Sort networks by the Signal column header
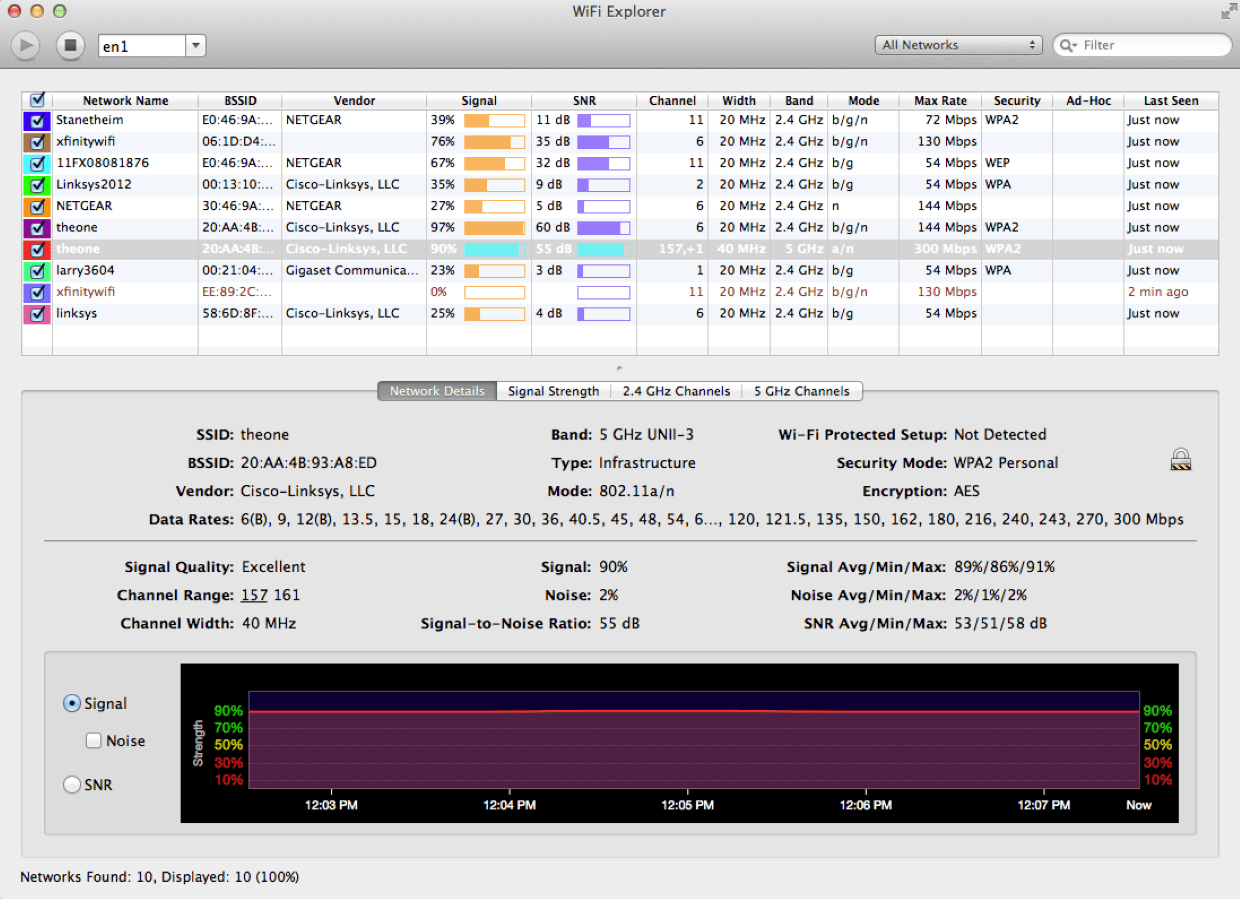This screenshot has height=899, width=1240. click(479, 100)
